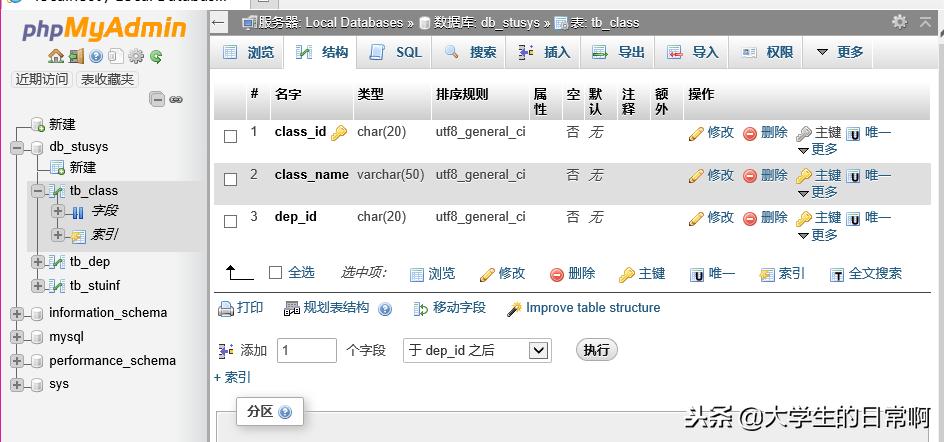Open the documentation help icon in sidebar
Image resolution: width=944 pixels, height=442 pixels.
click(96, 57)
